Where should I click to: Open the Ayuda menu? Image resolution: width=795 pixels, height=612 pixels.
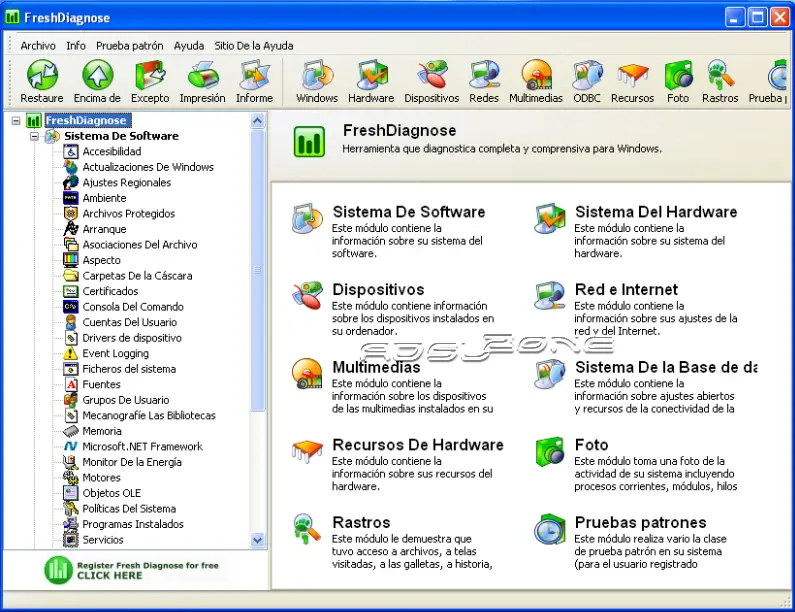[189, 46]
